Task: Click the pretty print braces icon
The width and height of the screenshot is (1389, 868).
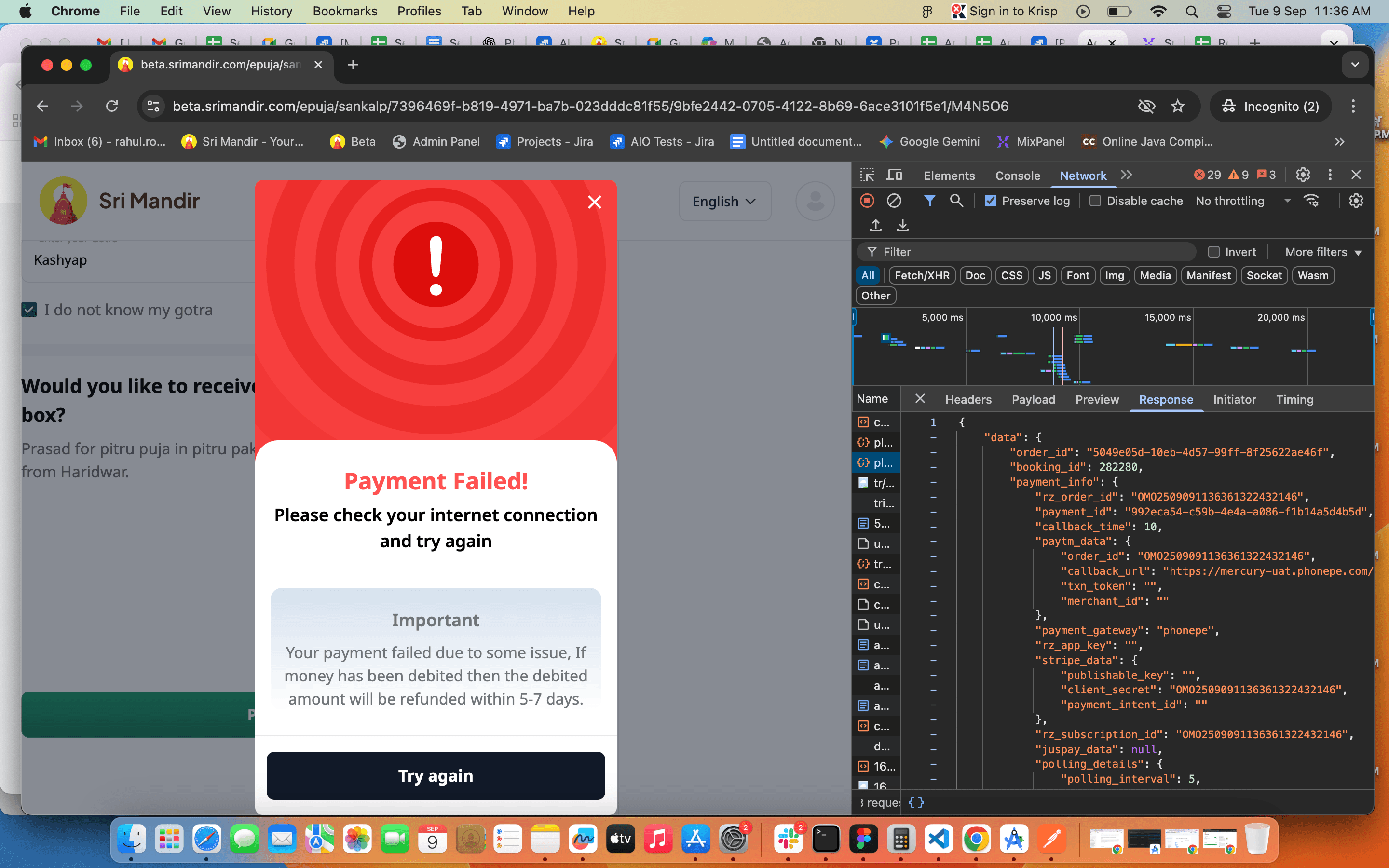Action: pyautogui.click(x=916, y=802)
